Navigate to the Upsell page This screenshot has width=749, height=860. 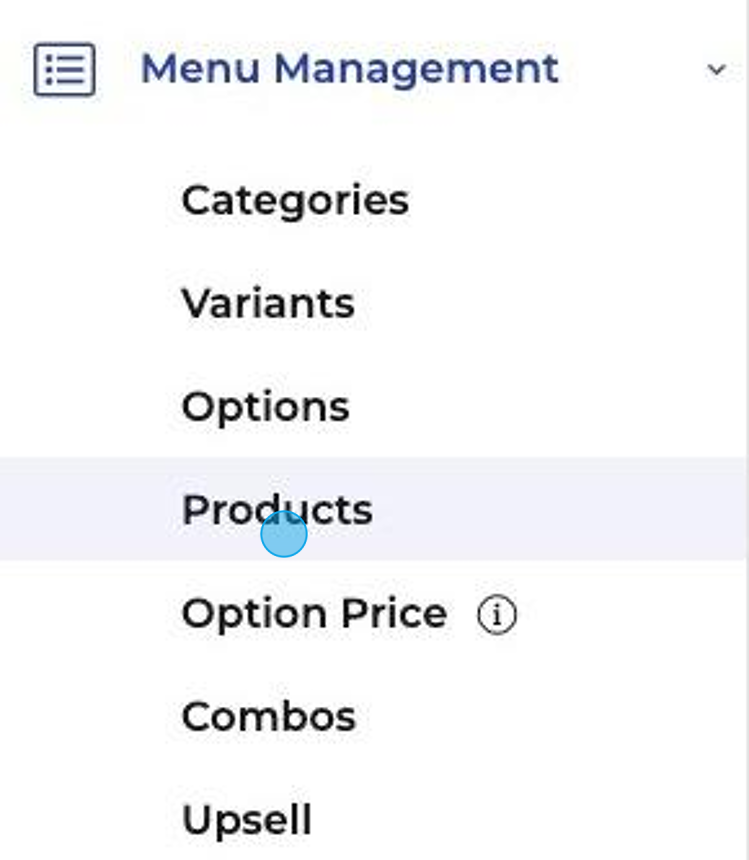coord(246,821)
